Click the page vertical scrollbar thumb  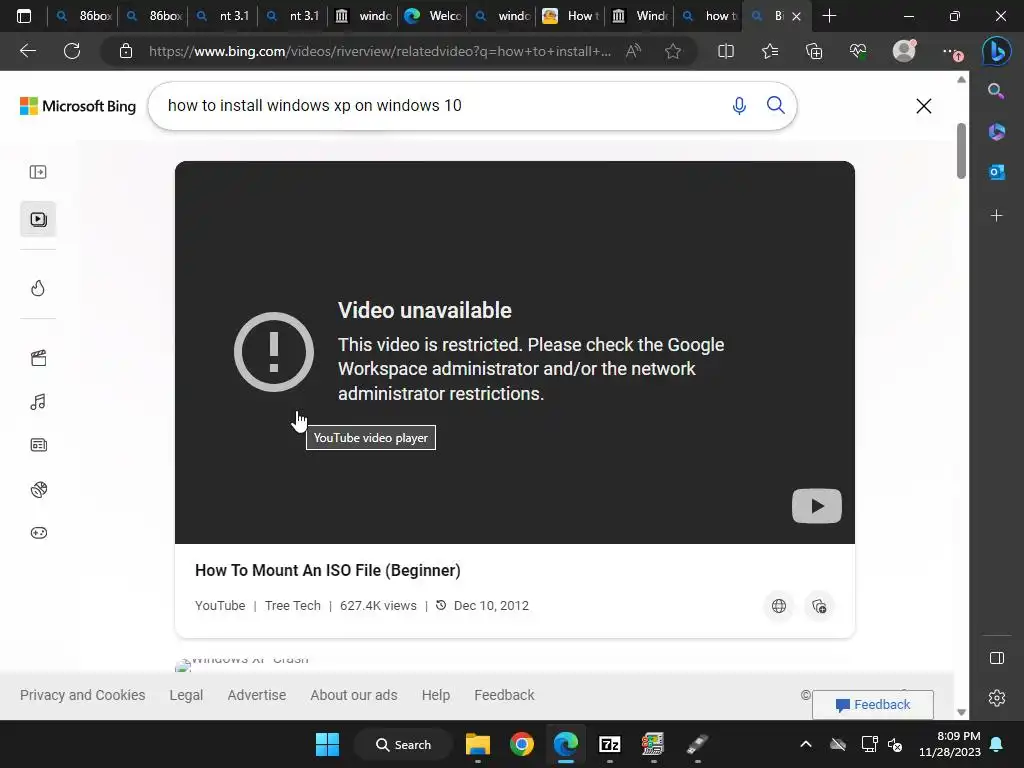tap(961, 150)
